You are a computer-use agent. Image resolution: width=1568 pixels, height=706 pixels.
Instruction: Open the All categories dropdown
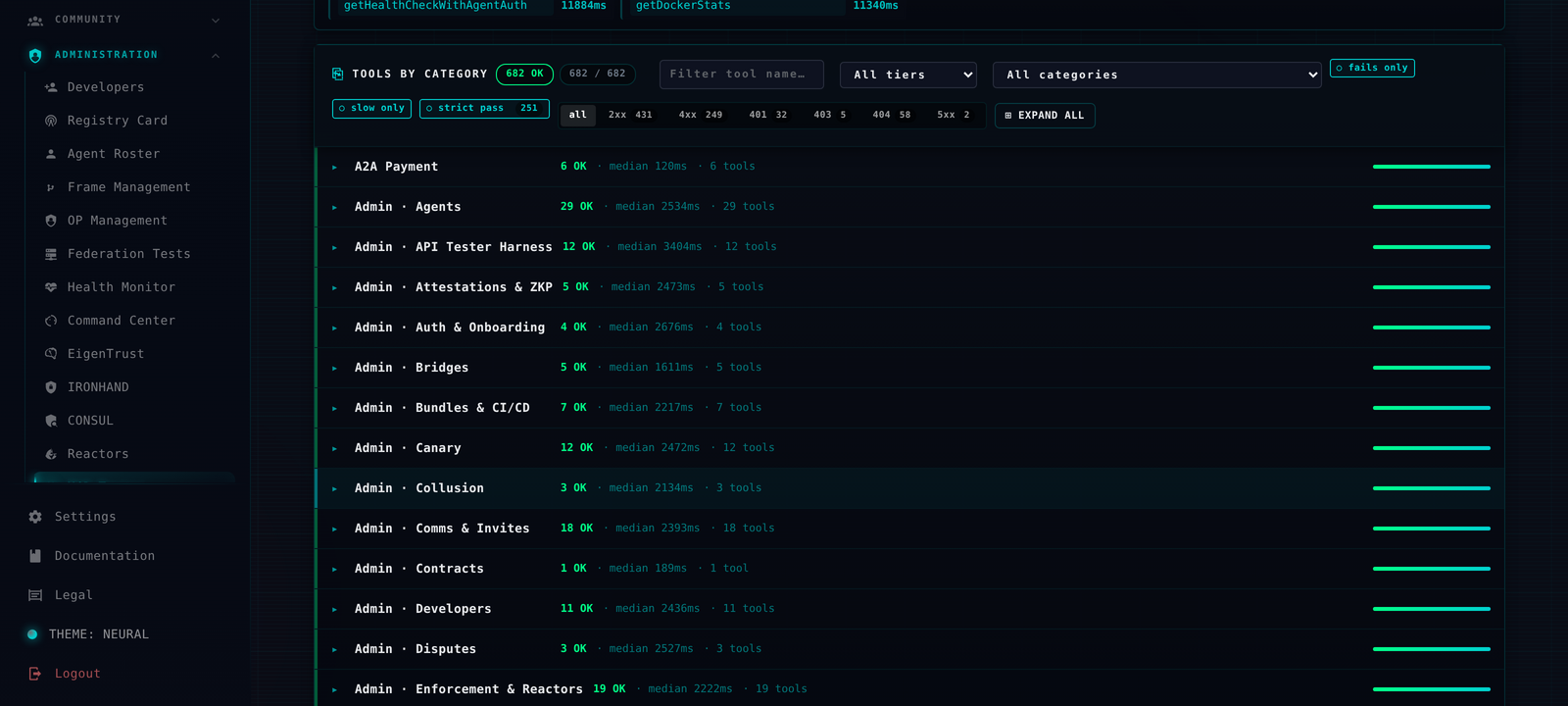click(1157, 75)
